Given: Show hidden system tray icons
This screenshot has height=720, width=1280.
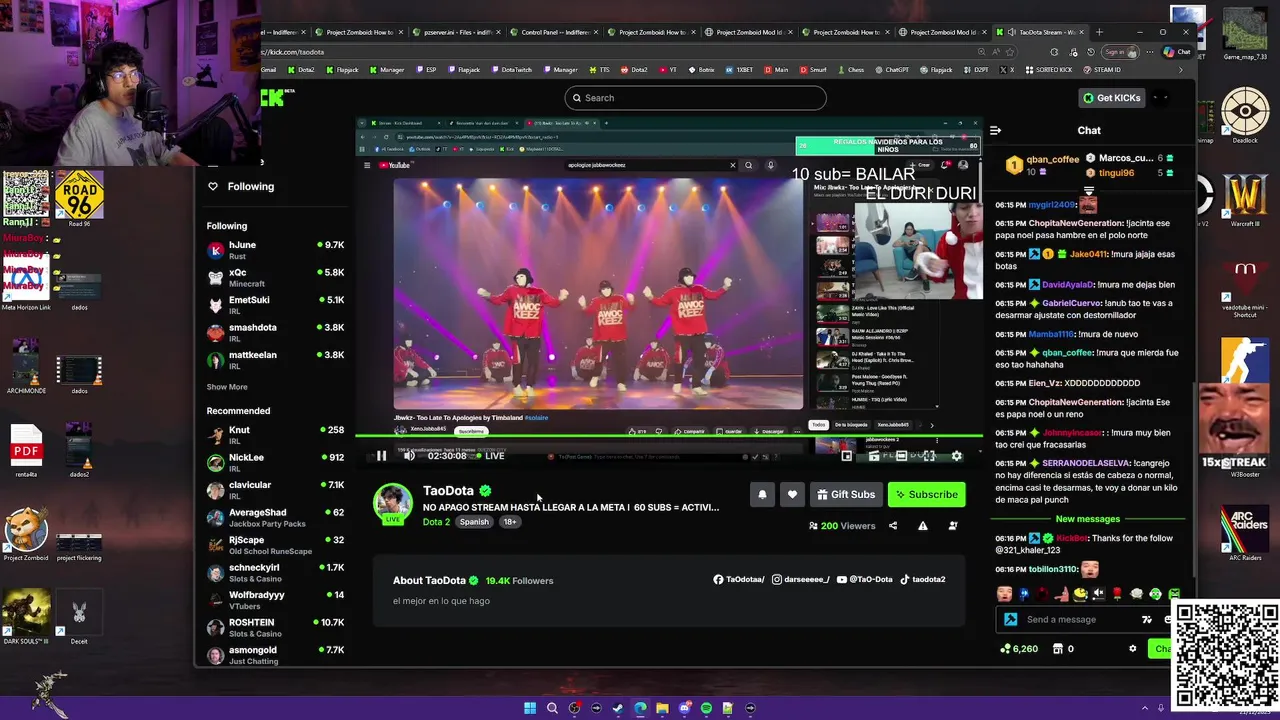Looking at the screenshot, I should pos(1146,708).
